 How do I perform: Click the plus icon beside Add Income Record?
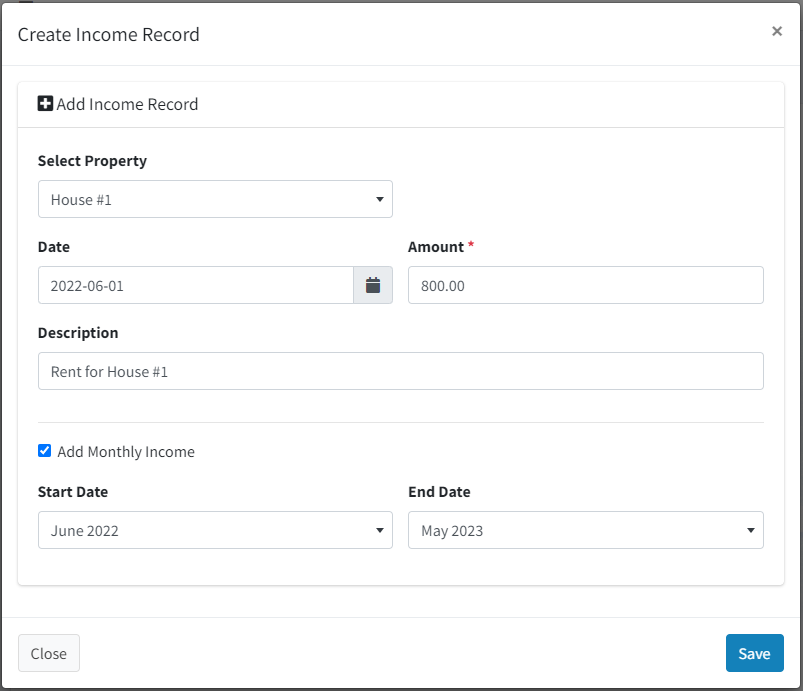(45, 103)
